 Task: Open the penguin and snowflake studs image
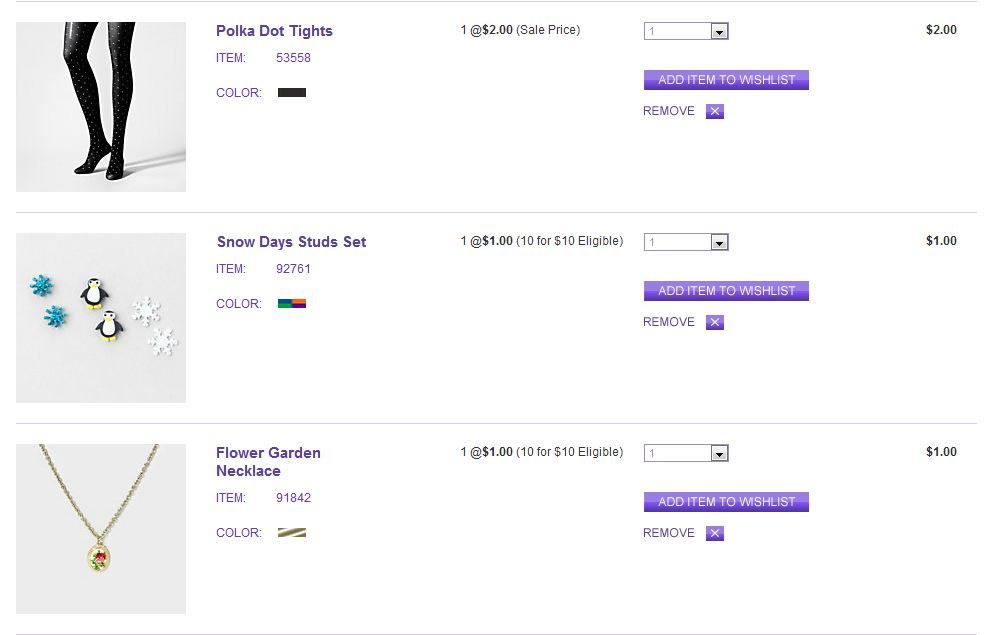tap(101, 318)
